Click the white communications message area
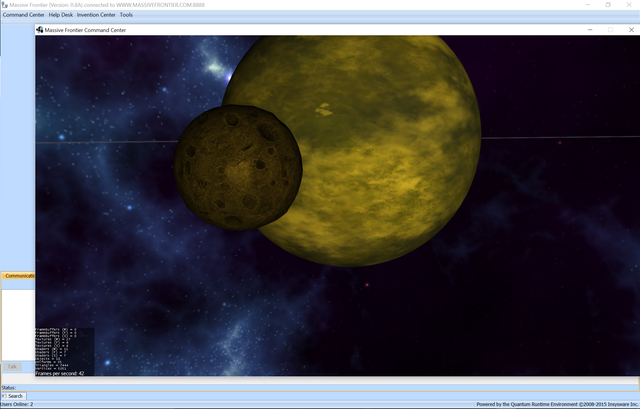 (x=18, y=325)
